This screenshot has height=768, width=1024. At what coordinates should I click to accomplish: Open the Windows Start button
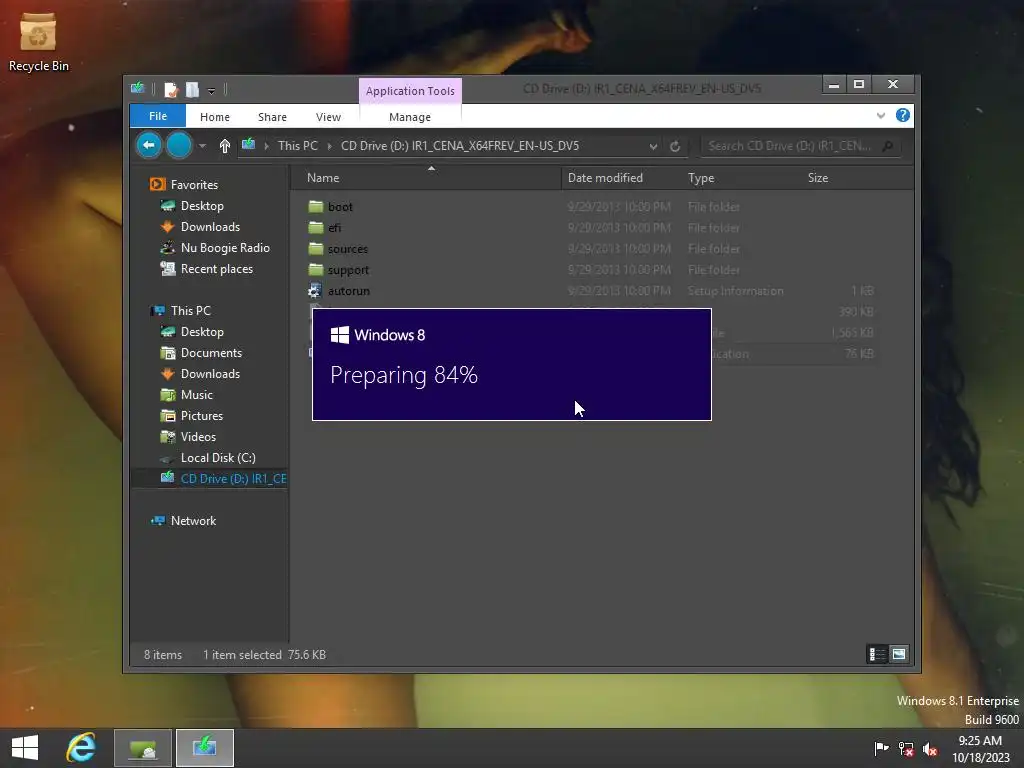click(25, 747)
